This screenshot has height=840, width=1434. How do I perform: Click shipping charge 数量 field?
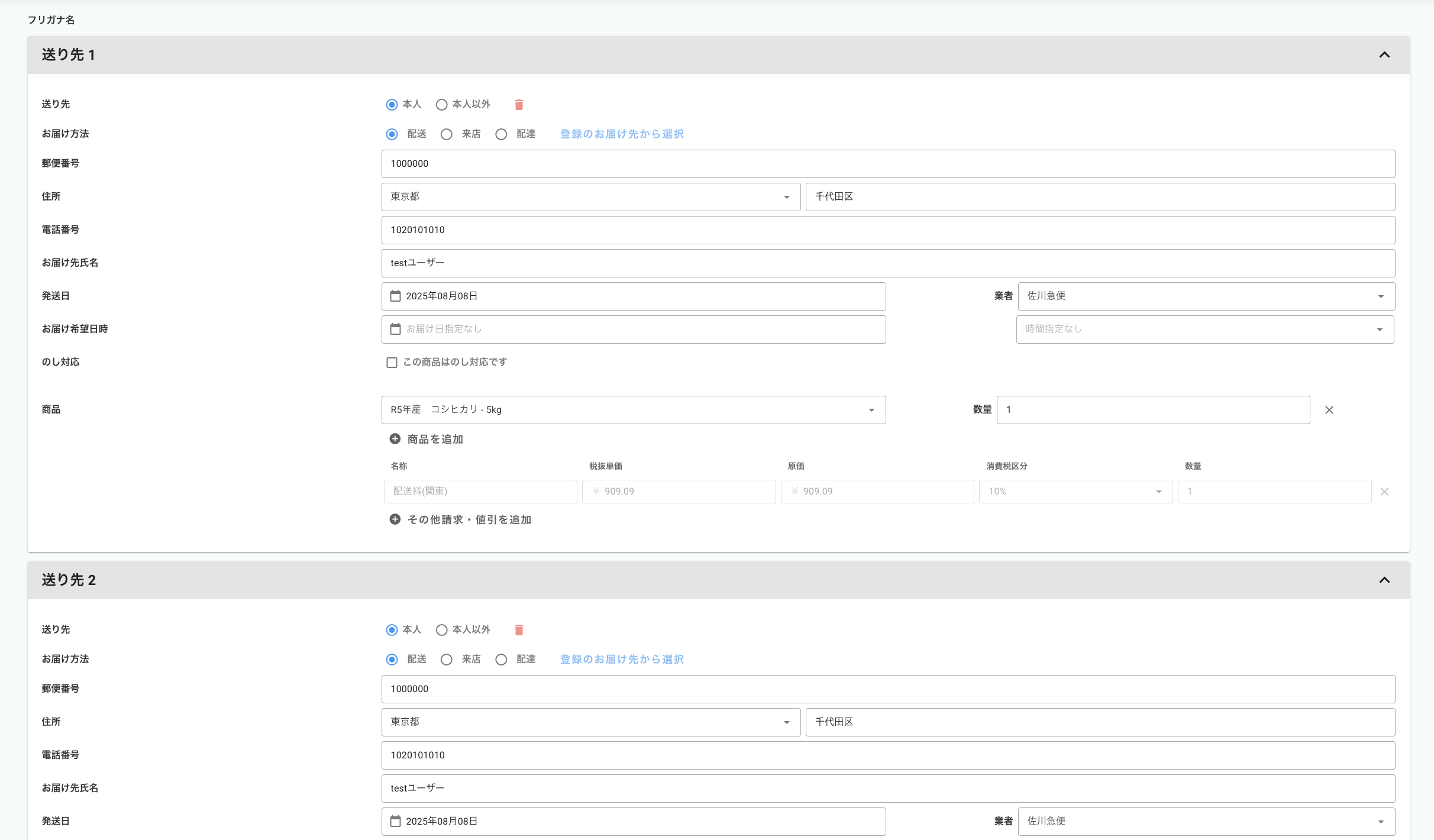1274,492
